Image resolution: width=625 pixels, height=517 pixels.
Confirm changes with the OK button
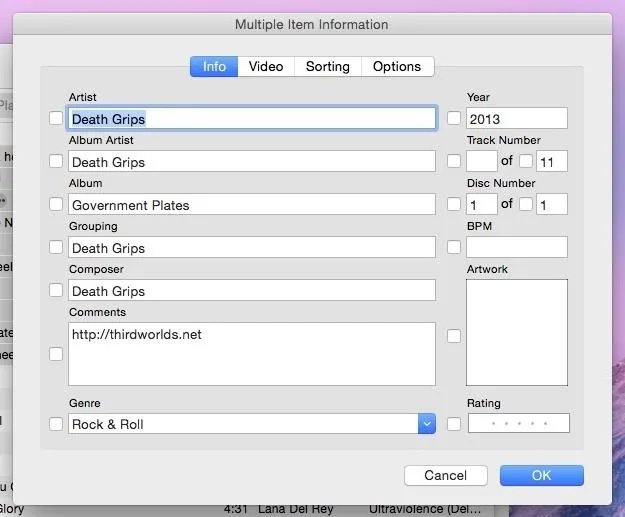(x=542, y=475)
